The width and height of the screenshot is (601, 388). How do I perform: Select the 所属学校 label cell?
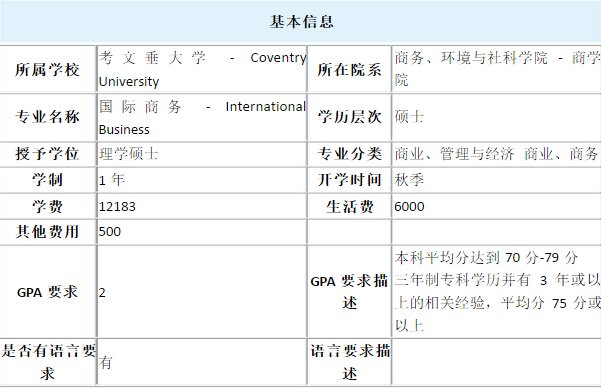(x=48, y=69)
